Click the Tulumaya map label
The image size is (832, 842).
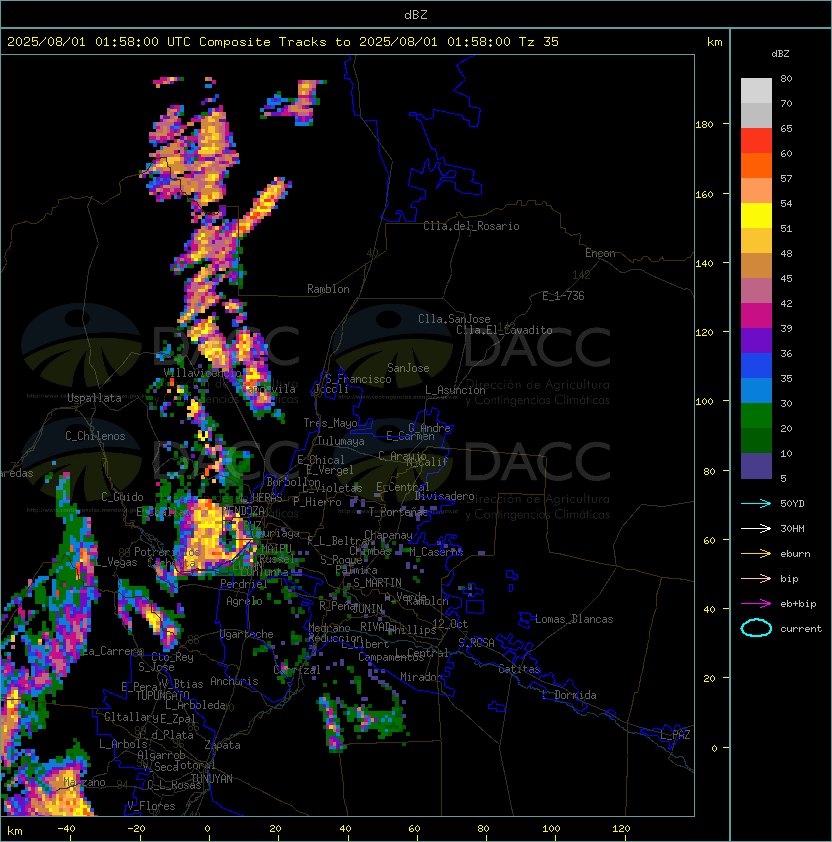click(x=341, y=441)
